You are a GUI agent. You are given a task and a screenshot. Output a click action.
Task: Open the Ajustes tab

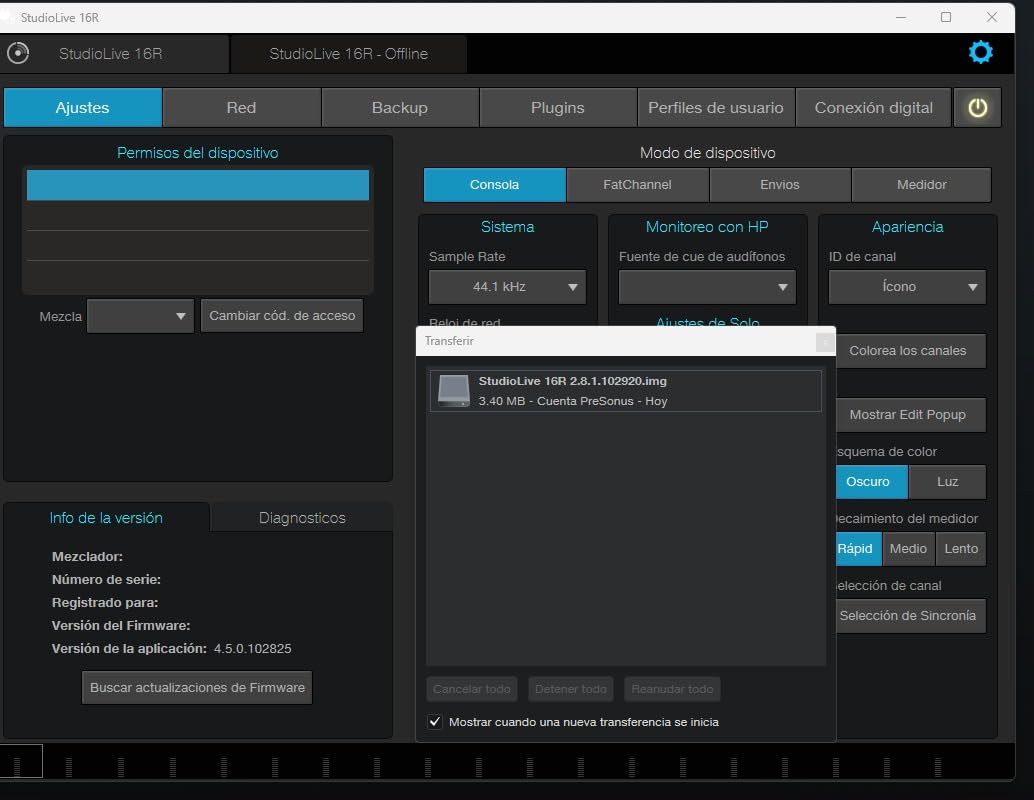(82, 108)
